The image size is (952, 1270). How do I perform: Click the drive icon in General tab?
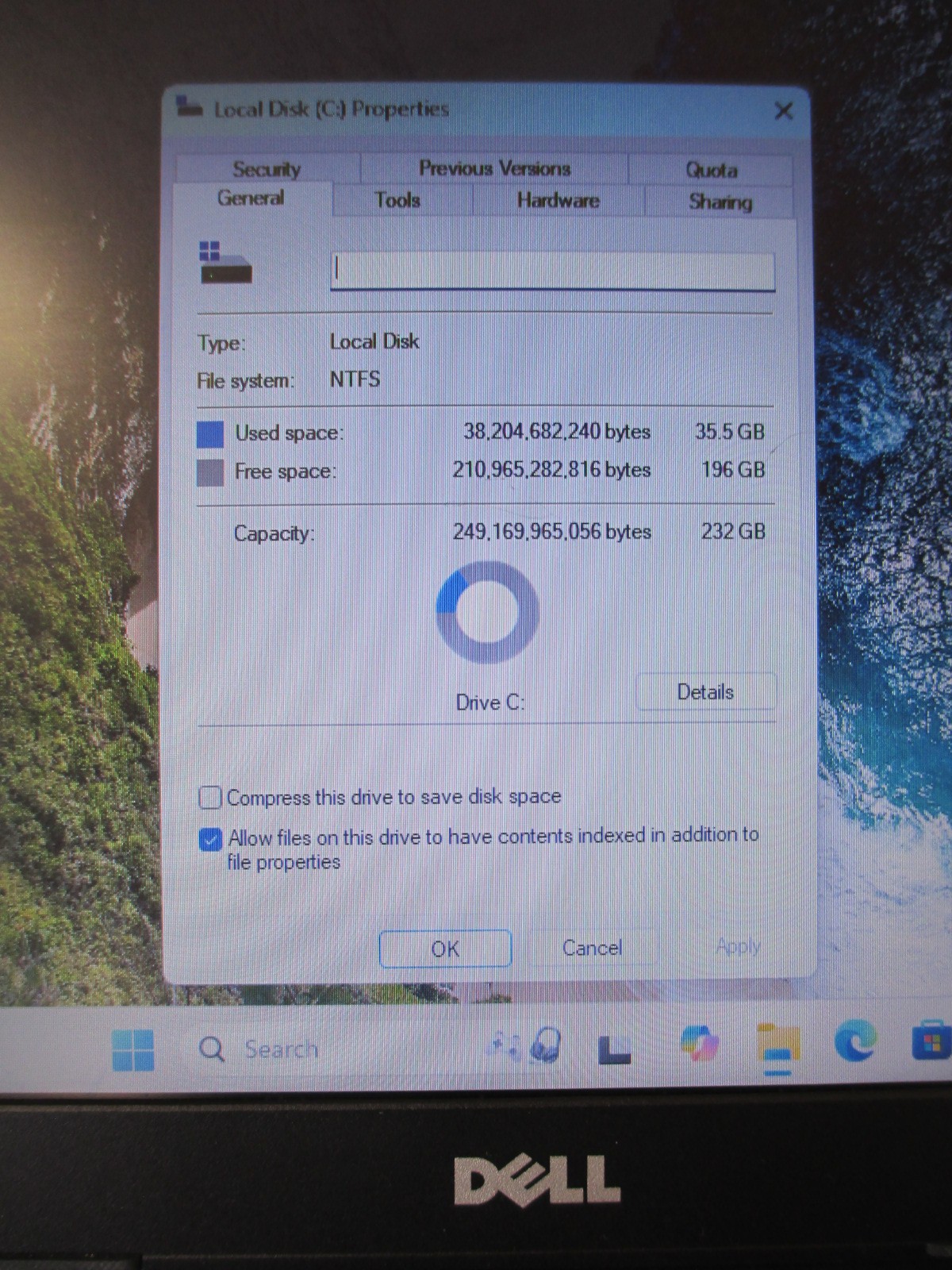point(225,263)
